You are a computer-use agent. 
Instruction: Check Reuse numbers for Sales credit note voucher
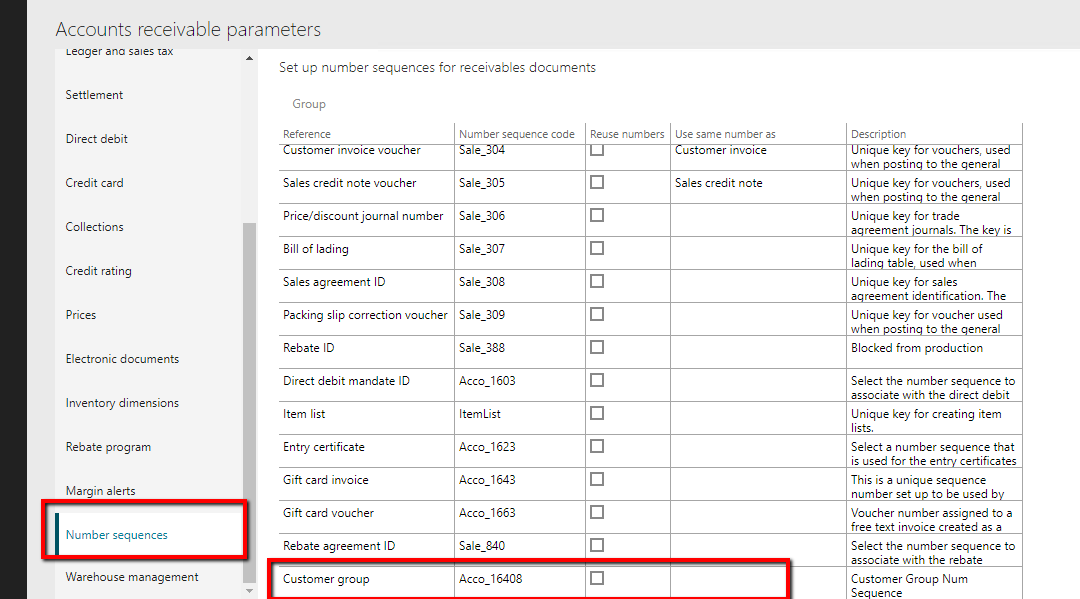pos(597,182)
